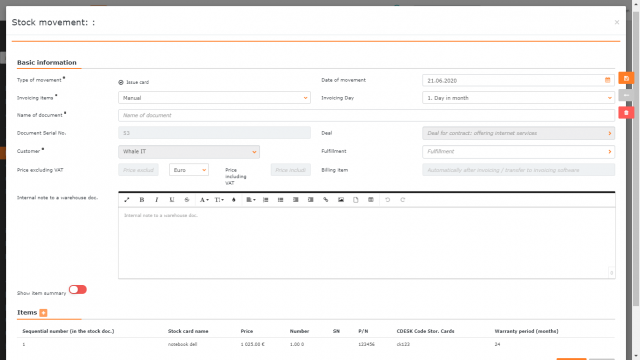Viewport: 640px width, 360px height.
Task: Insert unordered bullet list
Action: pos(280,200)
